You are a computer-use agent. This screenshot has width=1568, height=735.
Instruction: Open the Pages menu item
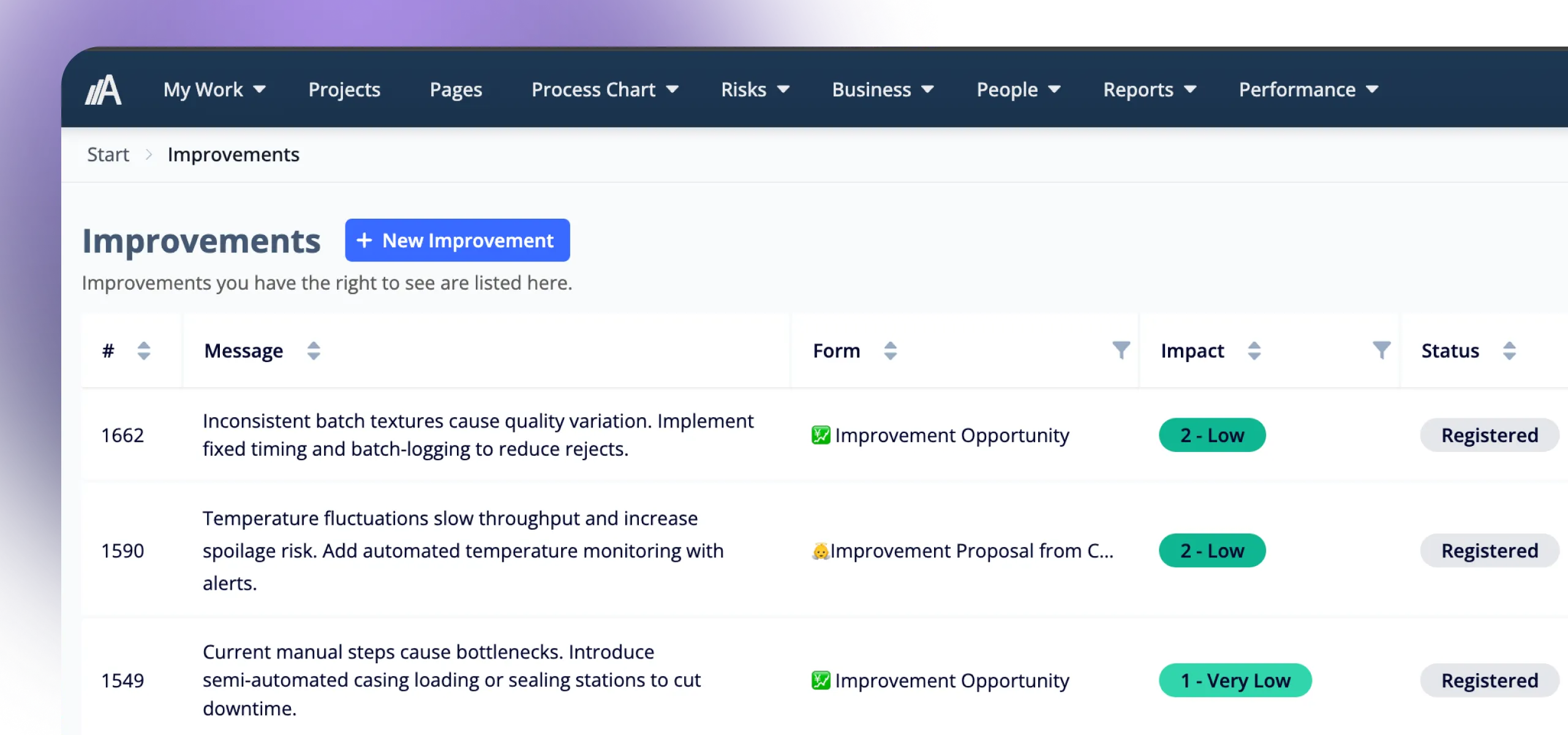pos(456,89)
